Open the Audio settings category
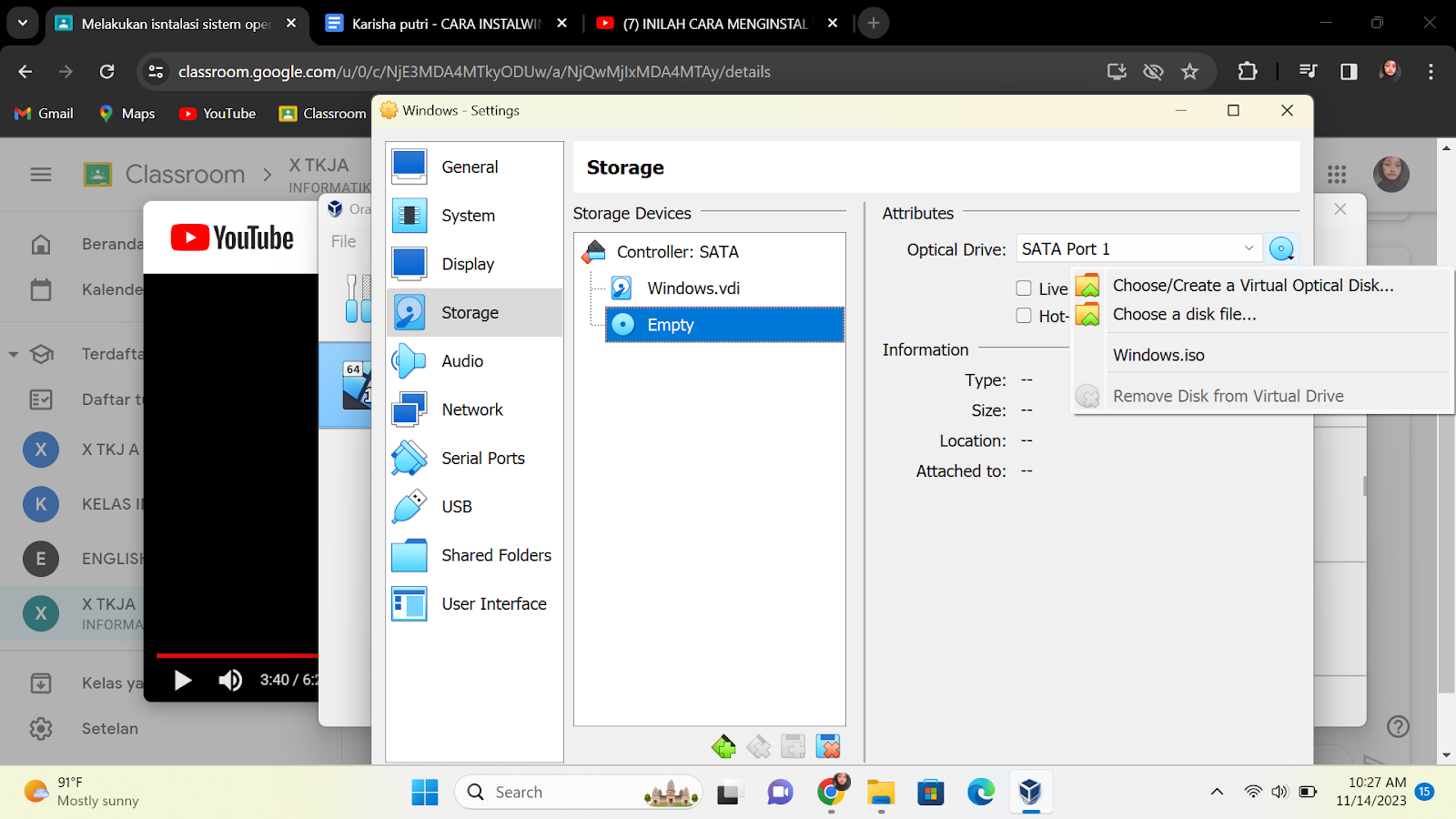Image resolution: width=1456 pixels, height=819 pixels. pyautogui.click(x=474, y=361)
